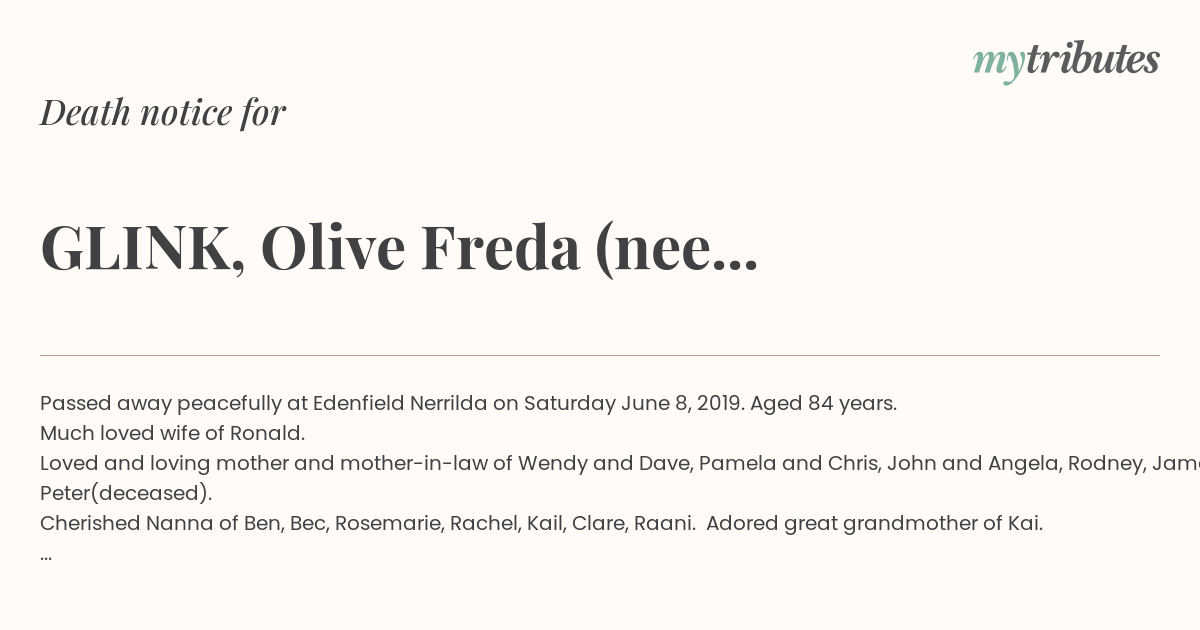Click "Adored great grandmother of Kai" sentence

click(875, 524)
